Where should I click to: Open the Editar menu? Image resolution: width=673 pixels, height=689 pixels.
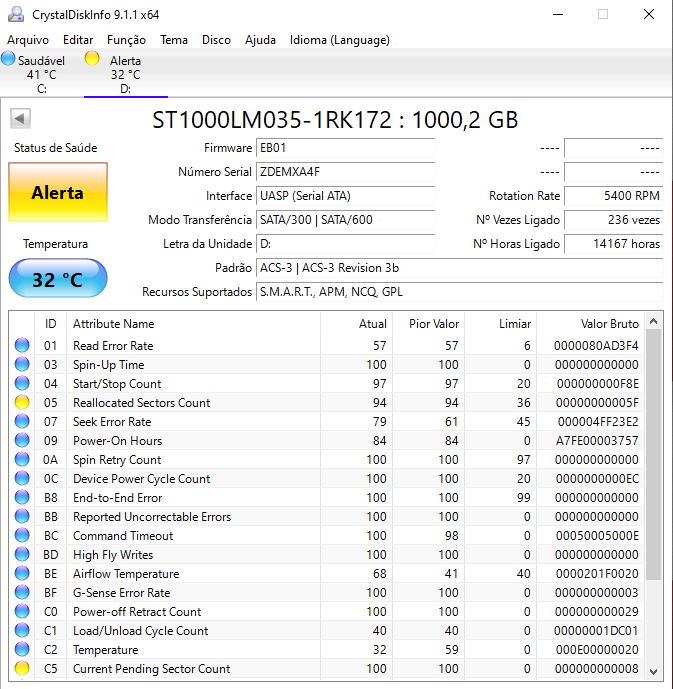pos(78,40)
